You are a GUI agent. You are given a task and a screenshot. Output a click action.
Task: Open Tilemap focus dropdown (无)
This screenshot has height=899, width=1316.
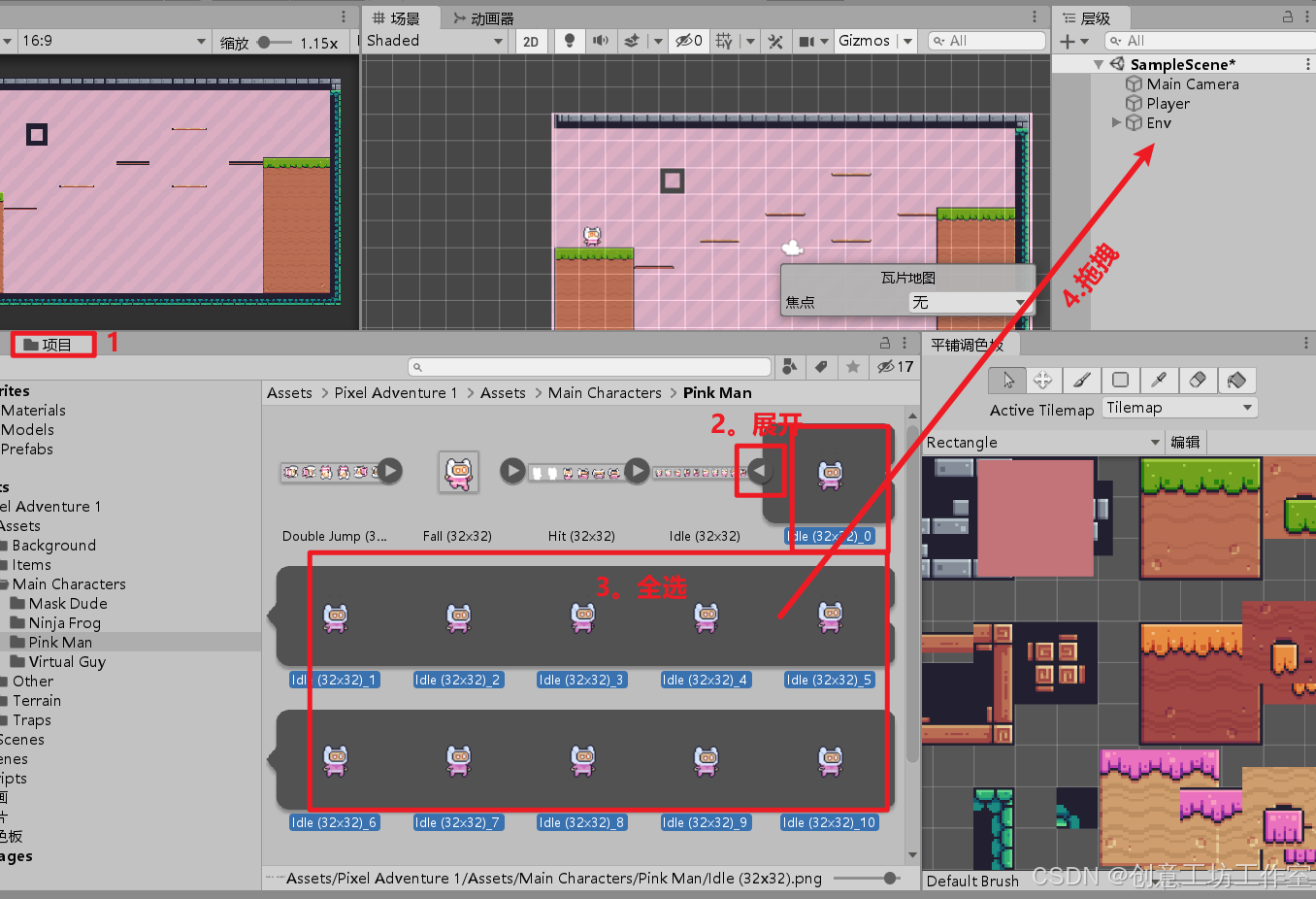pyautogui.click(x=969, y=303)
